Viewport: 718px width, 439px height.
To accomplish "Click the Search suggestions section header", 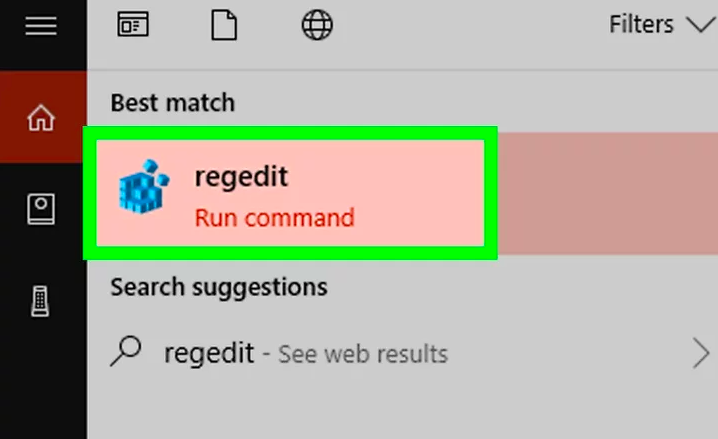I will [x=219, y=288].
